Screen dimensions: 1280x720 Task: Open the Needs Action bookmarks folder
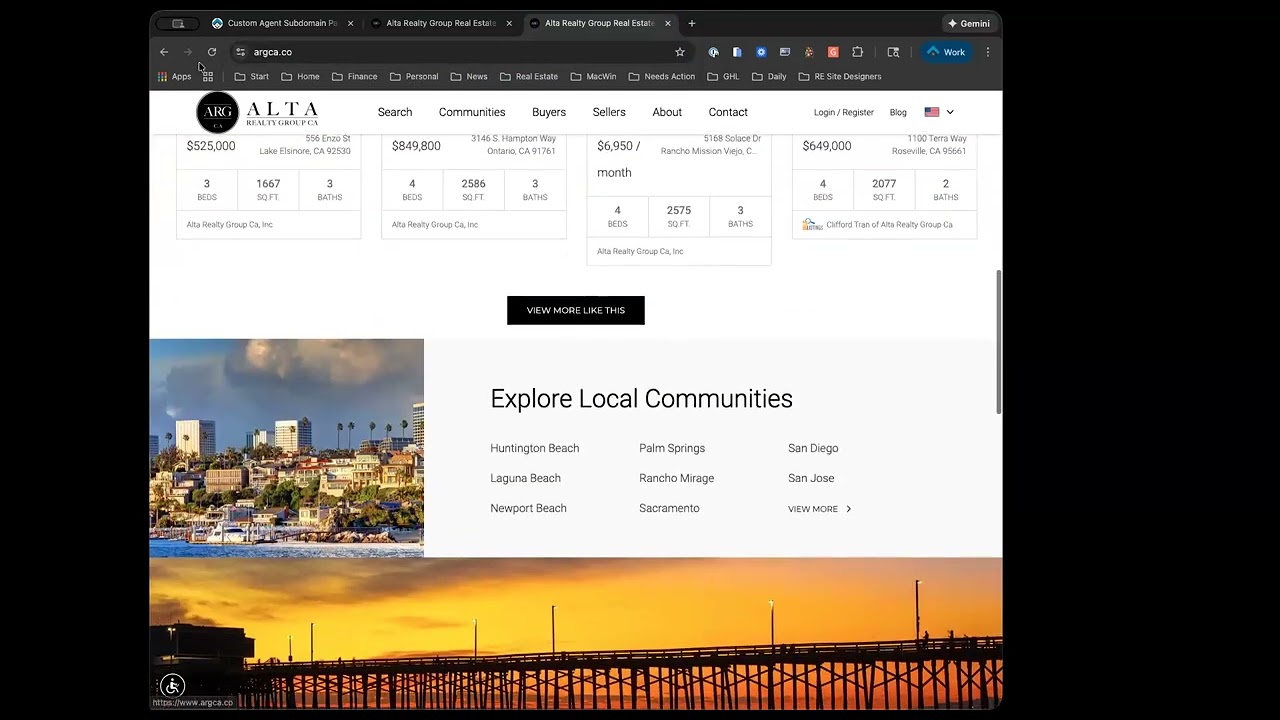(x=662, y=76)
